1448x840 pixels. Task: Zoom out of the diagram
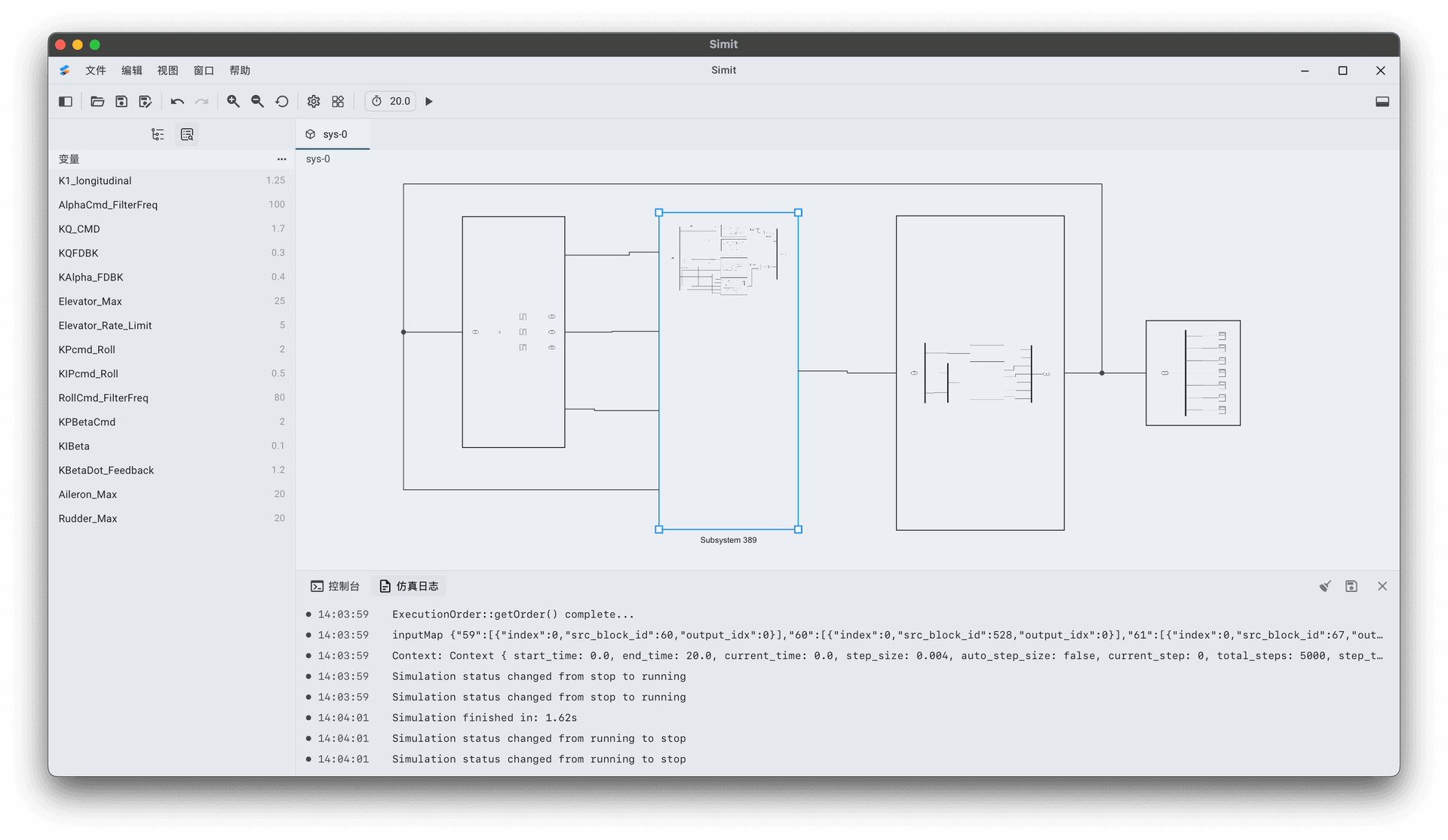point(258,101)
